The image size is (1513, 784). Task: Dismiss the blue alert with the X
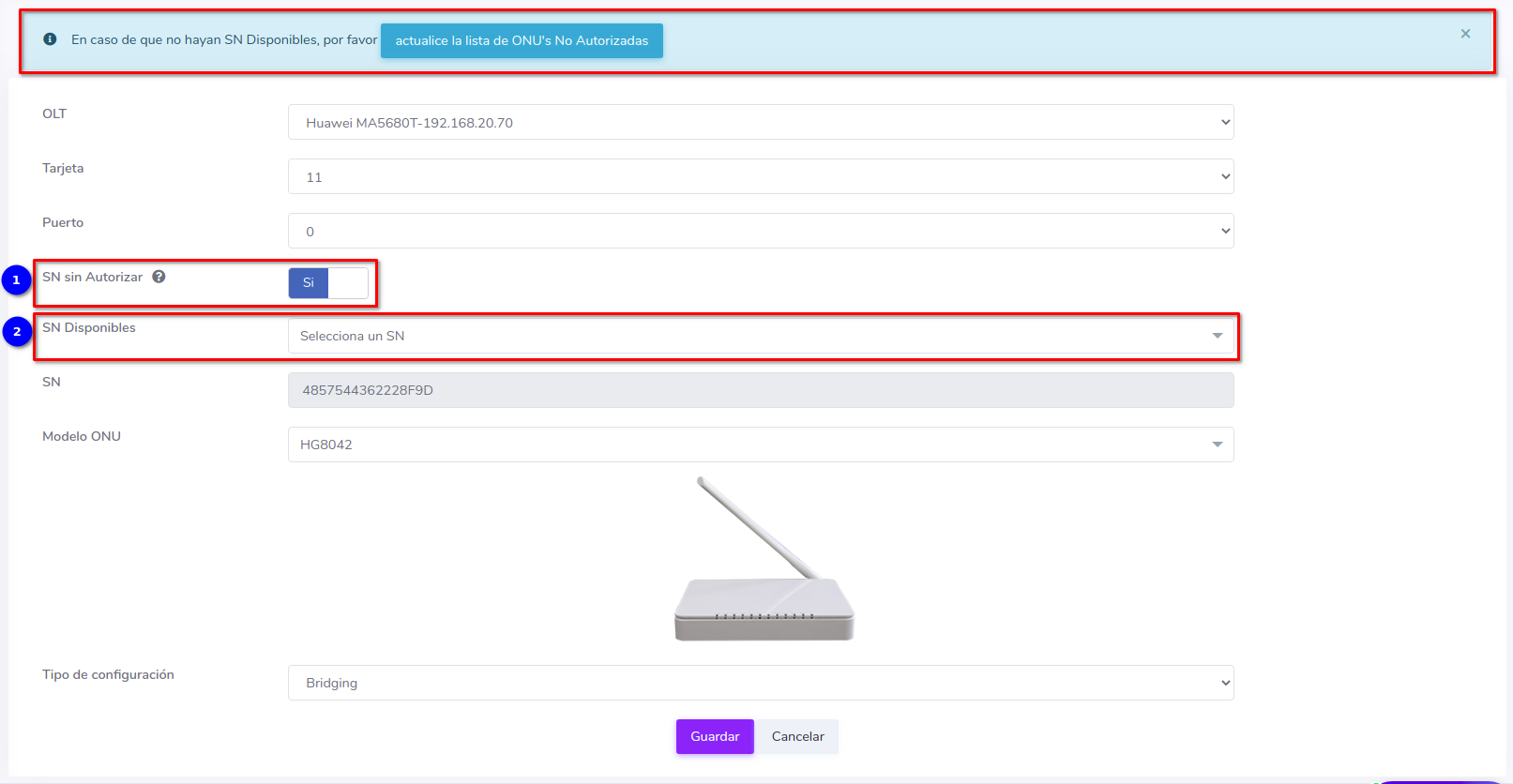[1465, 34]
